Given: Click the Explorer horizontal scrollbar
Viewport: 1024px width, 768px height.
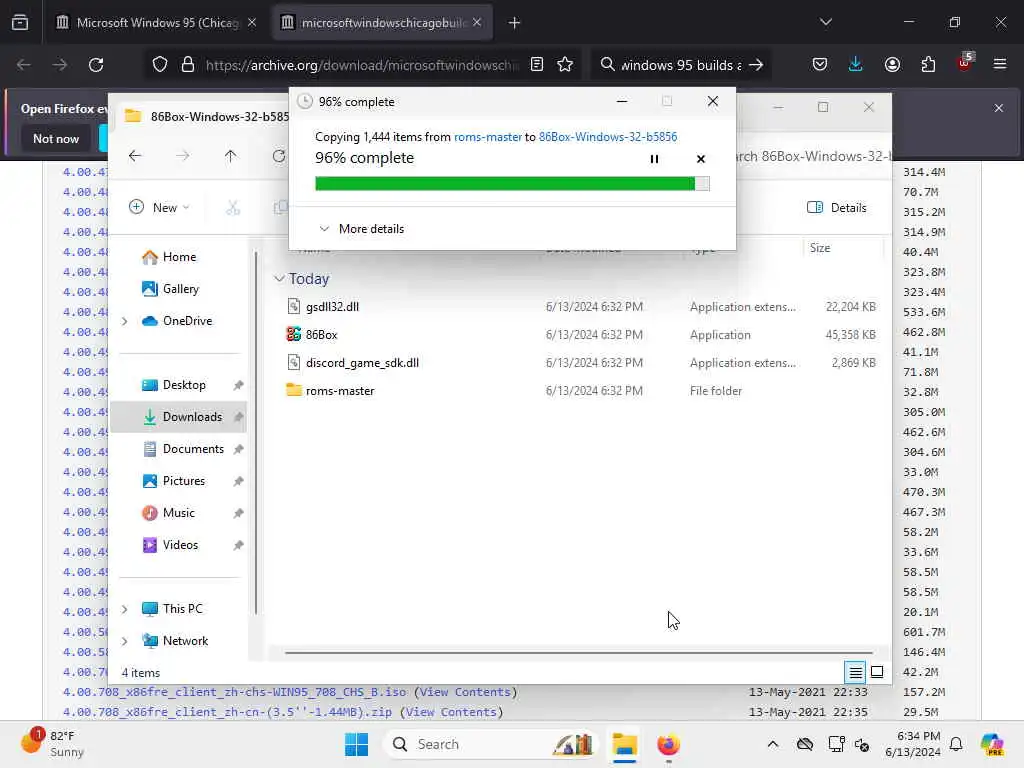Looking at the screenshot, I should click(578, 652).
